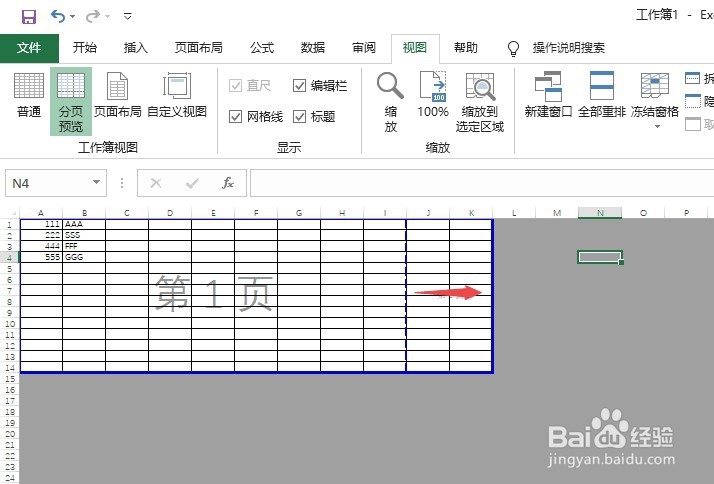Select column P header
Screen dimensions: 714x484
tap(686, 213)
